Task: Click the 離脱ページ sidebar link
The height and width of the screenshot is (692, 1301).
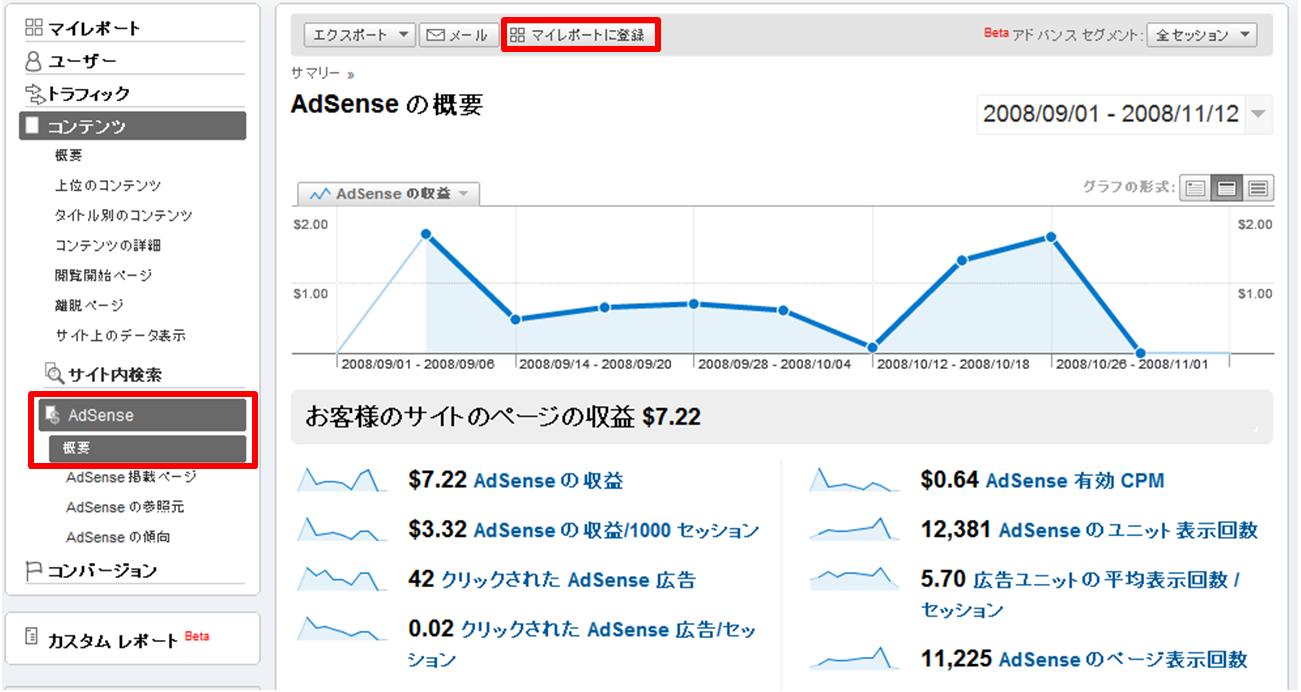Action: pyautogui.click(x=89, y=305)
